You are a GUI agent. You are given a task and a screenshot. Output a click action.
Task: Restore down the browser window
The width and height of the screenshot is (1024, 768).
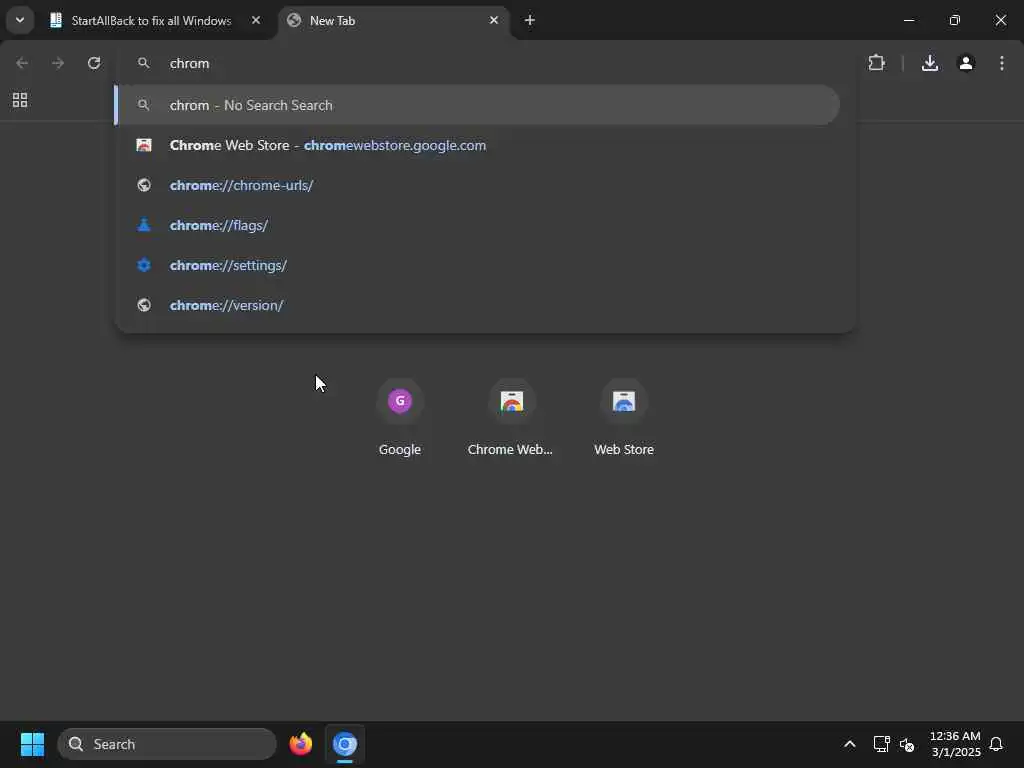pos(955,20)
